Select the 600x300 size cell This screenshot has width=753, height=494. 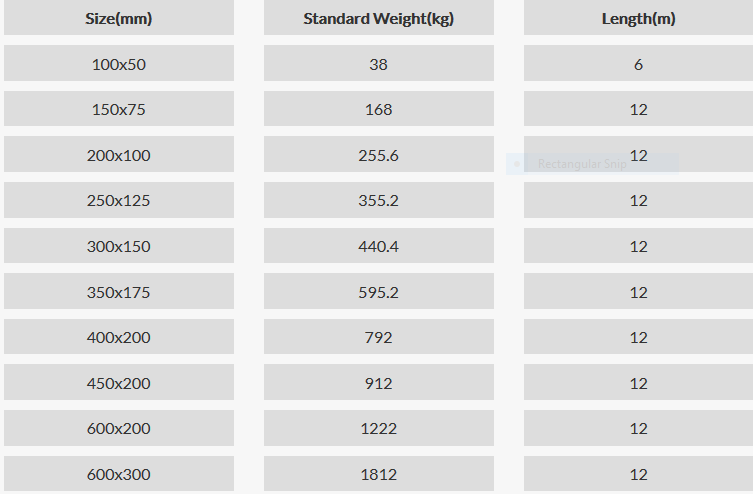point(119,473)
